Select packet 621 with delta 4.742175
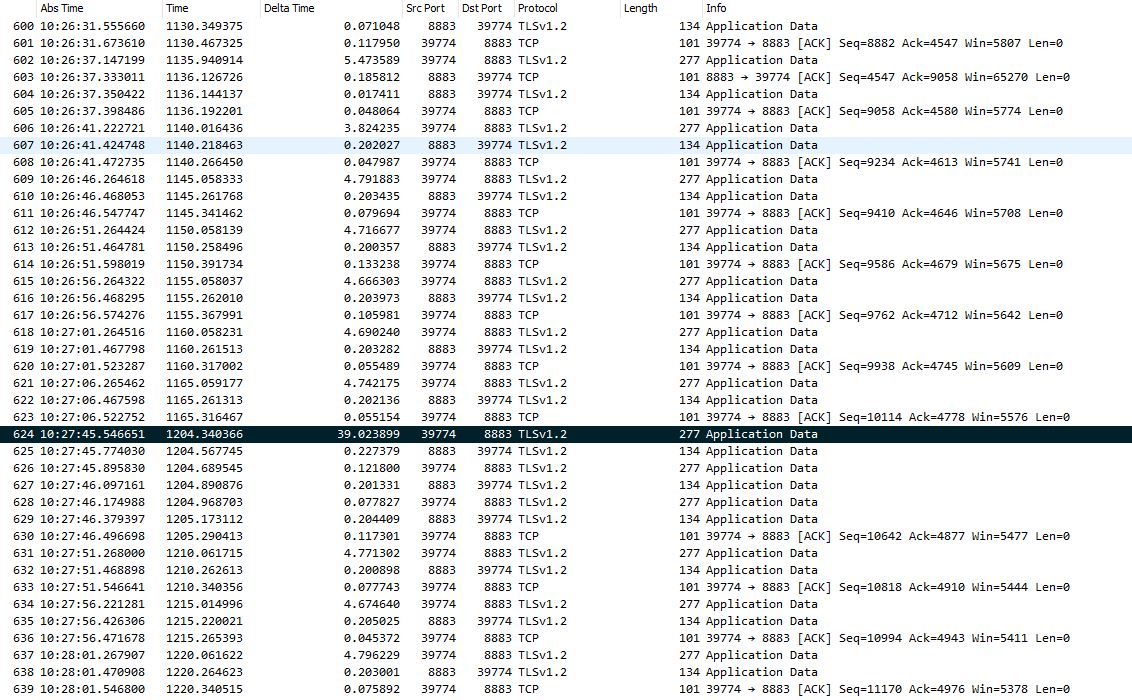1132x700 pixels. point(566,383)
